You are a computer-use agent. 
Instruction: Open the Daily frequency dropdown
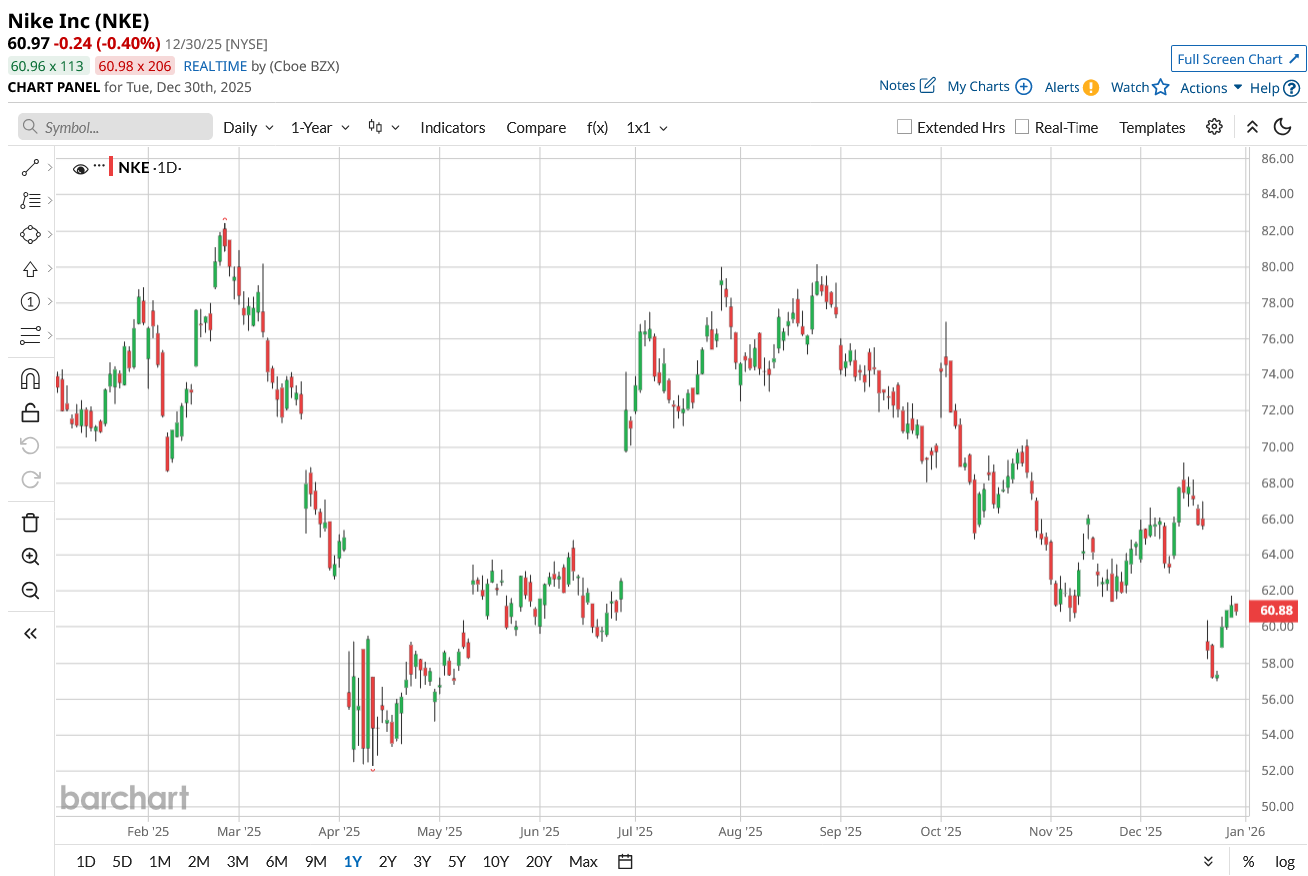(x=248, y=127)
